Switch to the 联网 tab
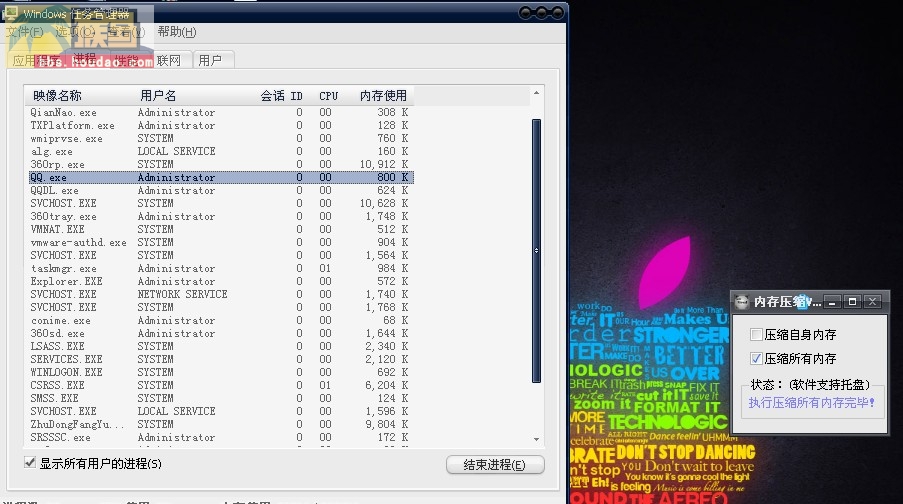 pyautogui.click(x=169, y=60)
